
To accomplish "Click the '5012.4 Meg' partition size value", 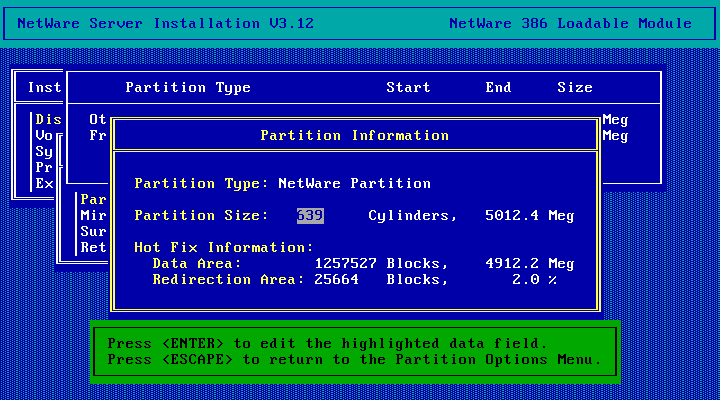I will tap(529, 215).
